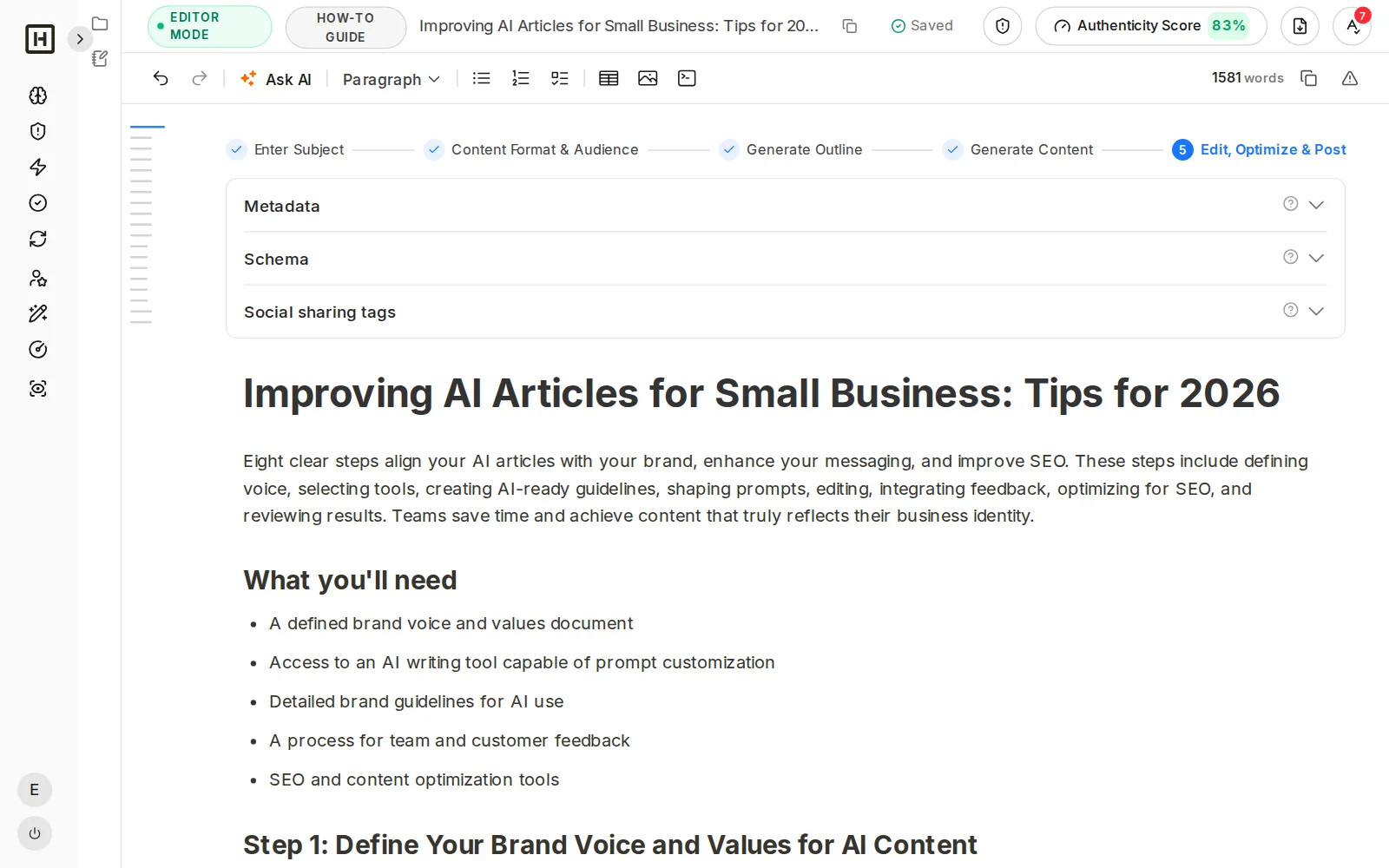The height and width of the screenshot is (868, 1389).
Task: Open the folder icon at the top left
Action: coord(100,23)
